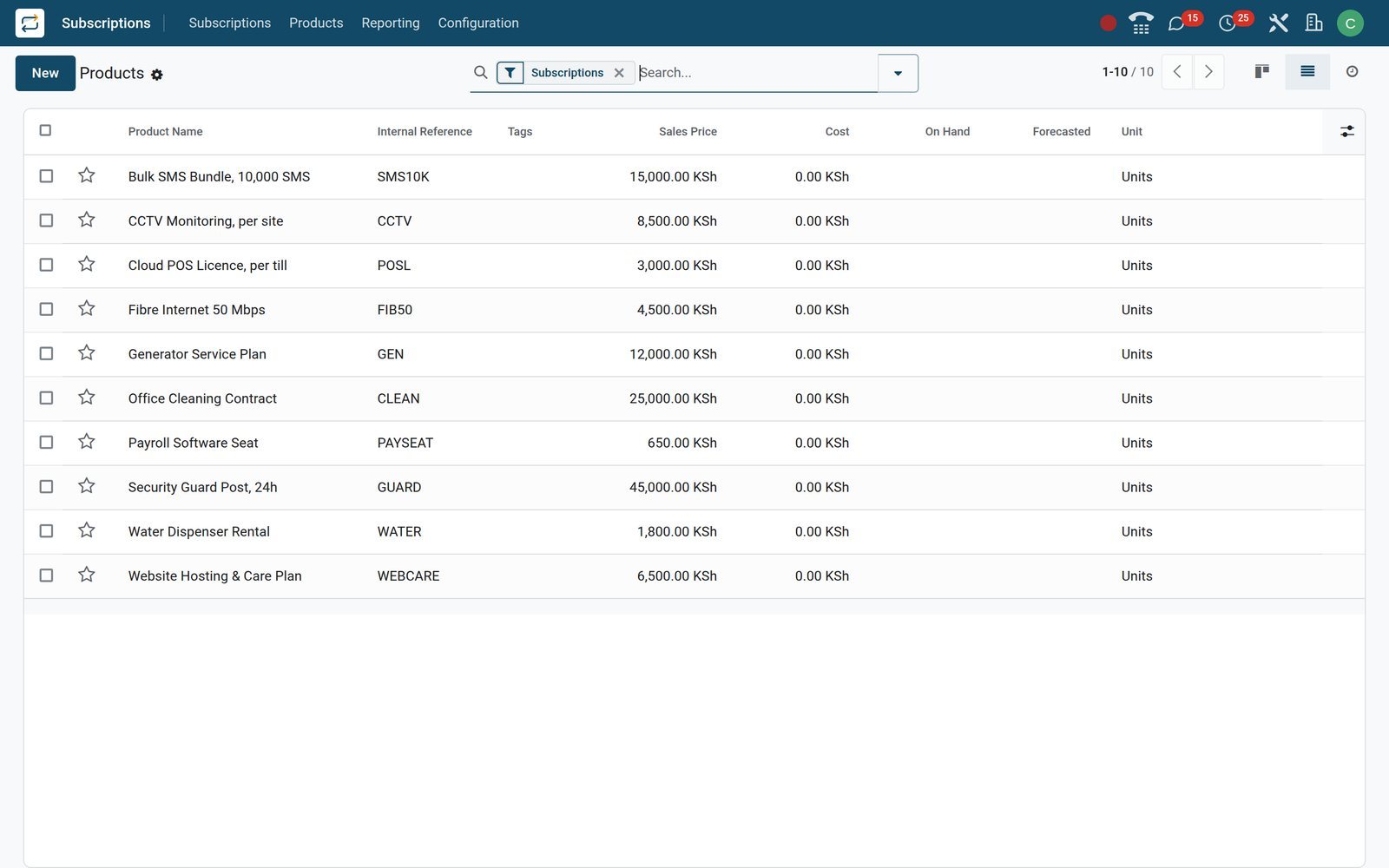The image size is (1389, 868).
Task: Open the Products top menu
Action: coord(316,23)
